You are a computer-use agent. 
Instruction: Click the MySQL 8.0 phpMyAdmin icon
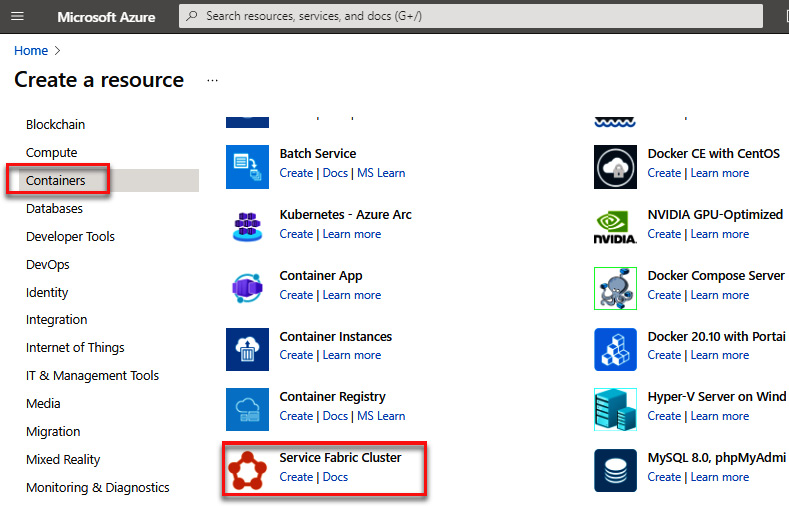tap(615, 470)
